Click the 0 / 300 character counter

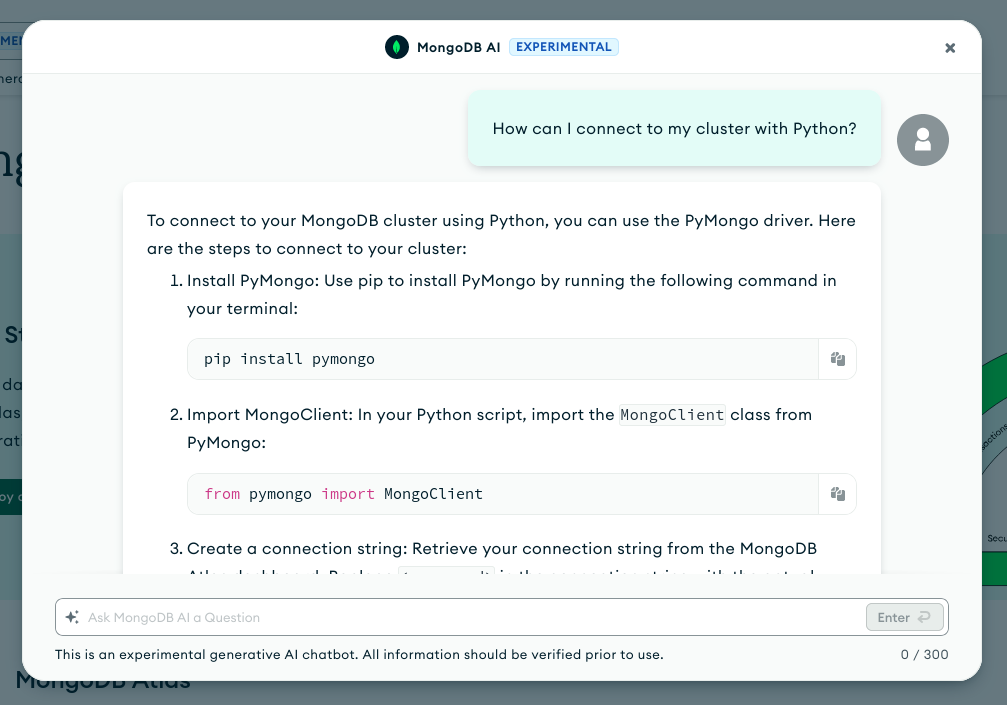click(x=924, y=654)
